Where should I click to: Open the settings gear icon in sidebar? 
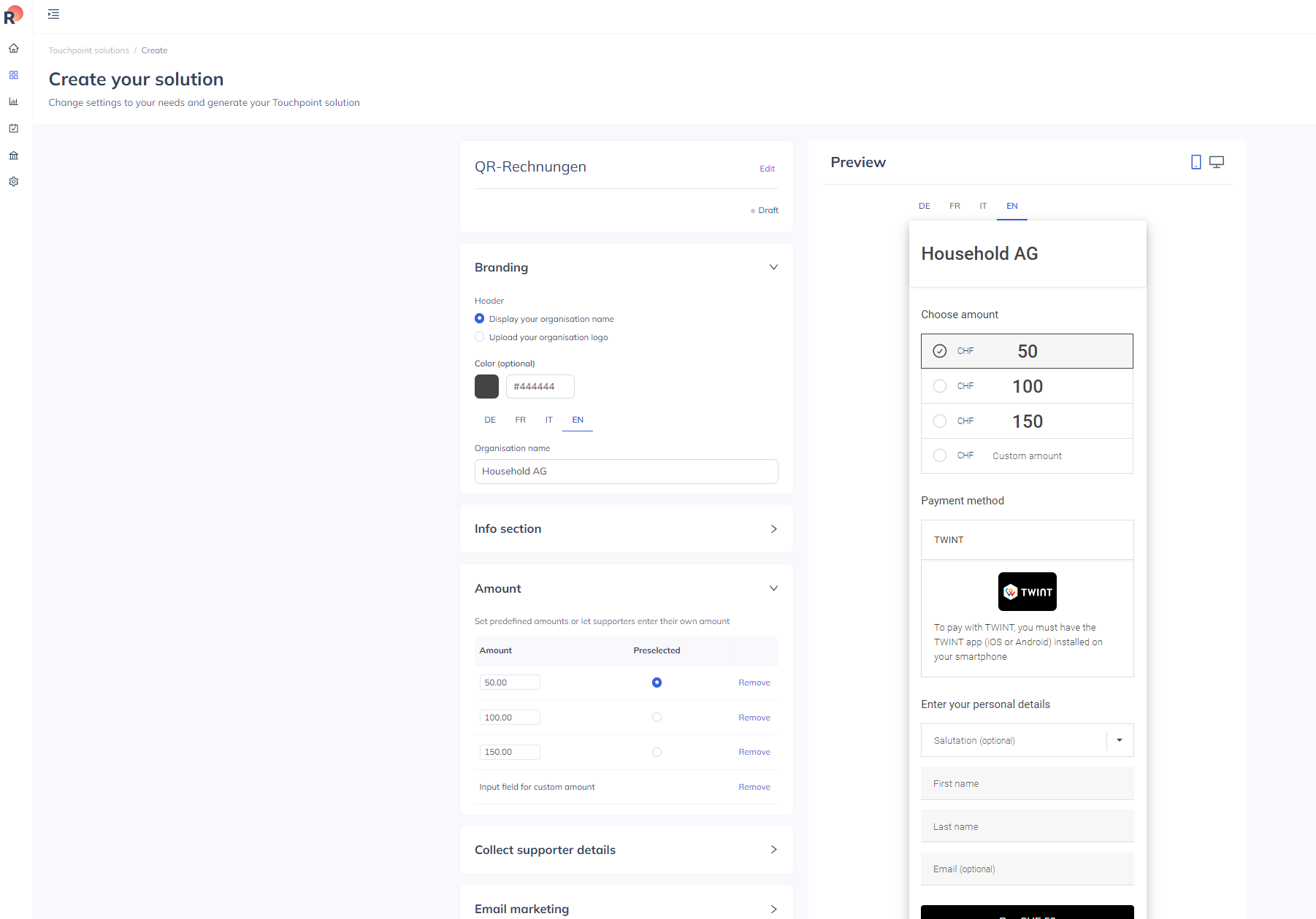pyautogui.click(x=13, y=182)
